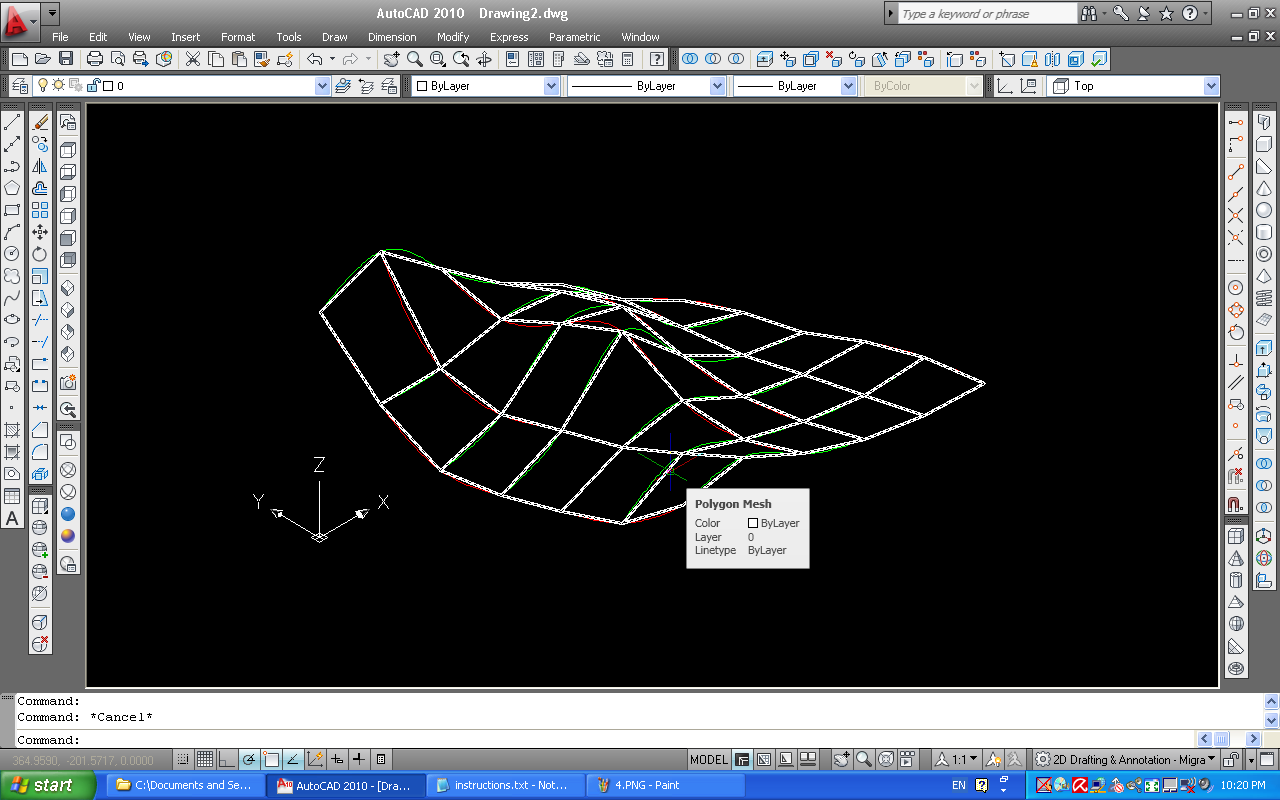Select the Line tool
The width and height of the screenshot is (1280, 800).
(13, 122)
